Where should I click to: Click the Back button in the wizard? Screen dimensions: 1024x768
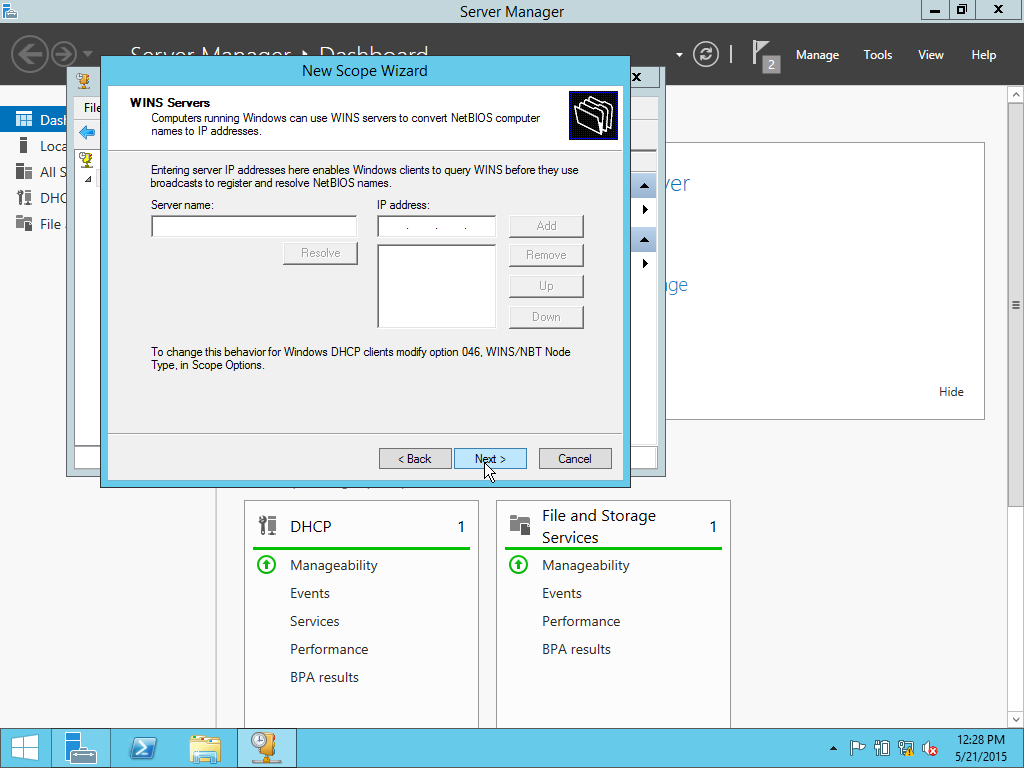[x=415, y=458]
